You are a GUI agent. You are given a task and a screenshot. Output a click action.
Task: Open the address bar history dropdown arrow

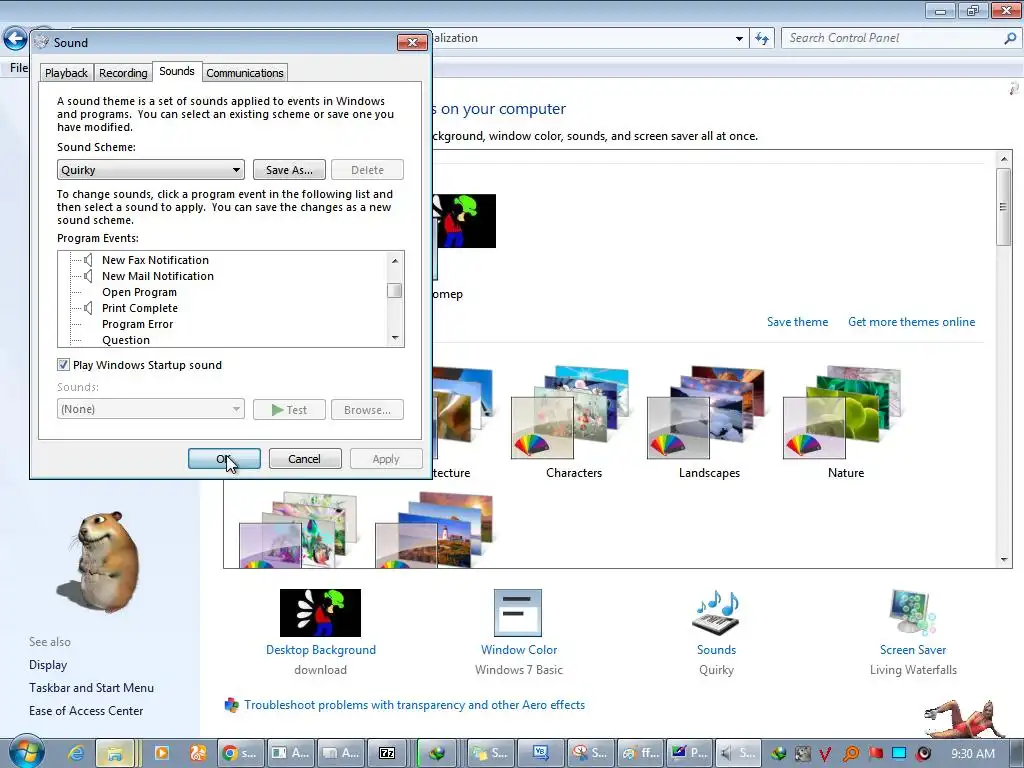(739, 39)
